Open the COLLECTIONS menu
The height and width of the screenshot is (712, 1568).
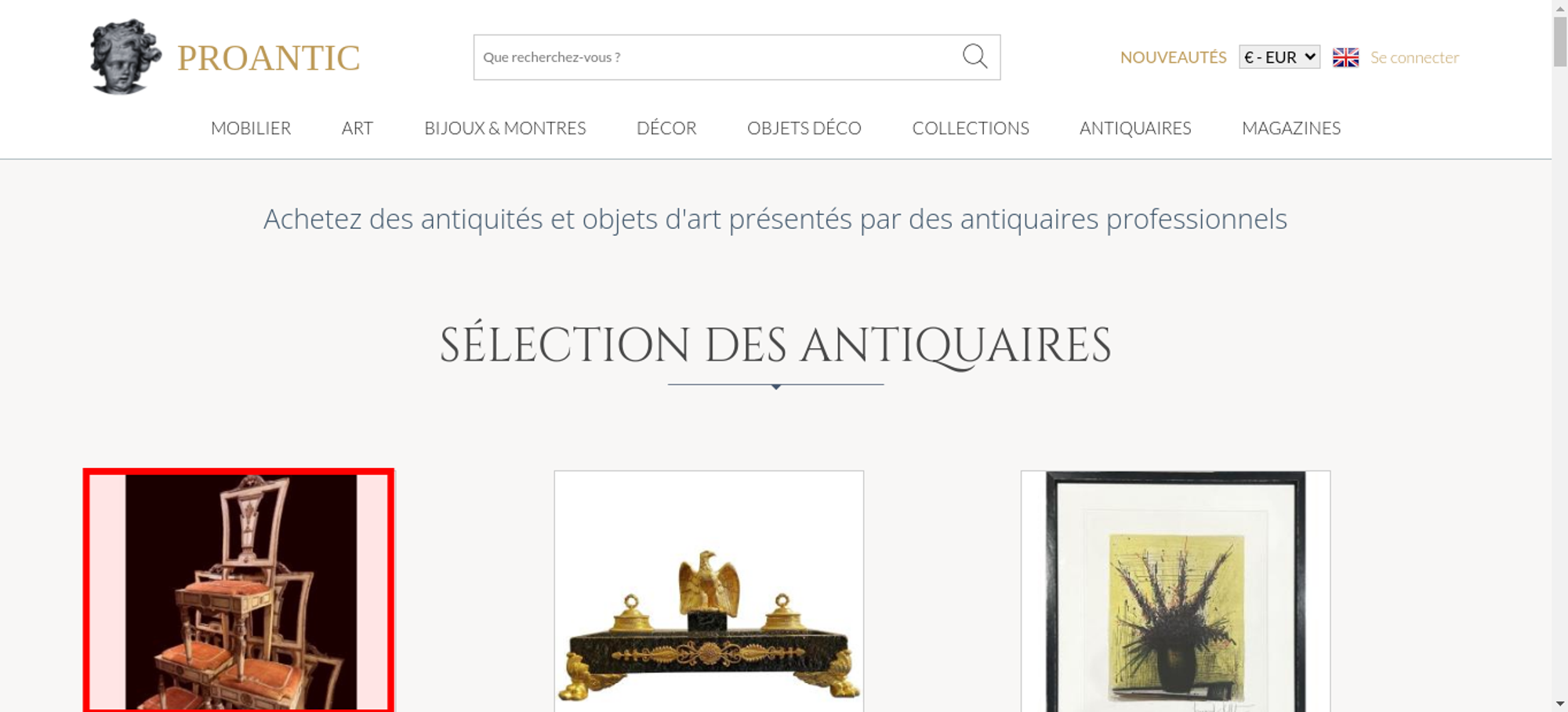click(971, 128)
